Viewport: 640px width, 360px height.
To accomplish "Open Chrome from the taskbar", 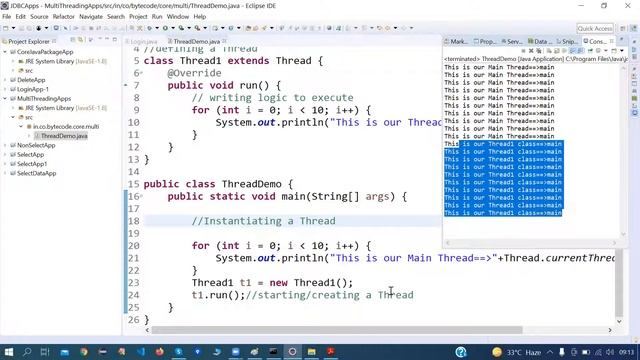I will click(x=84, y=352).
